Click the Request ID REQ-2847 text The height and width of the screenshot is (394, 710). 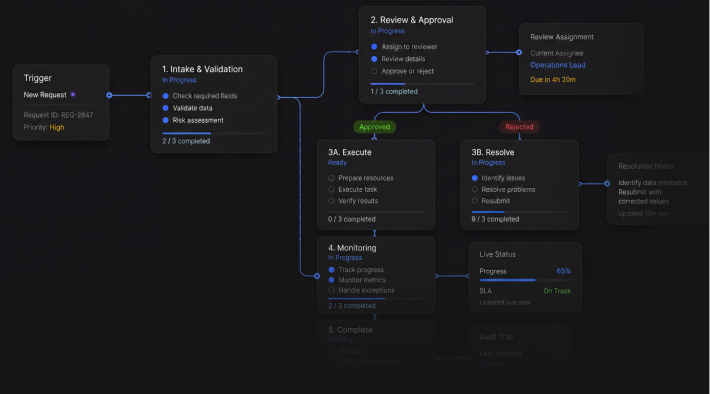58,115
